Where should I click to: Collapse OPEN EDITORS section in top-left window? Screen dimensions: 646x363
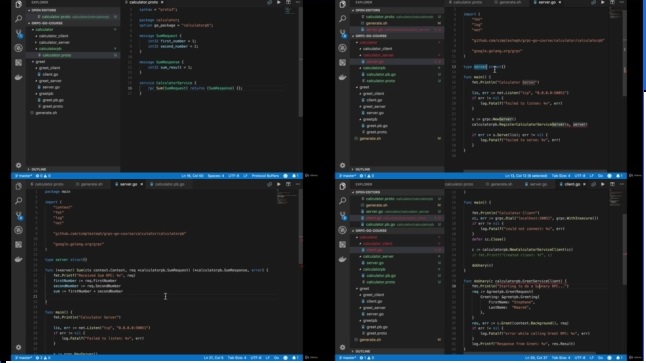click(x=43, y=10)
